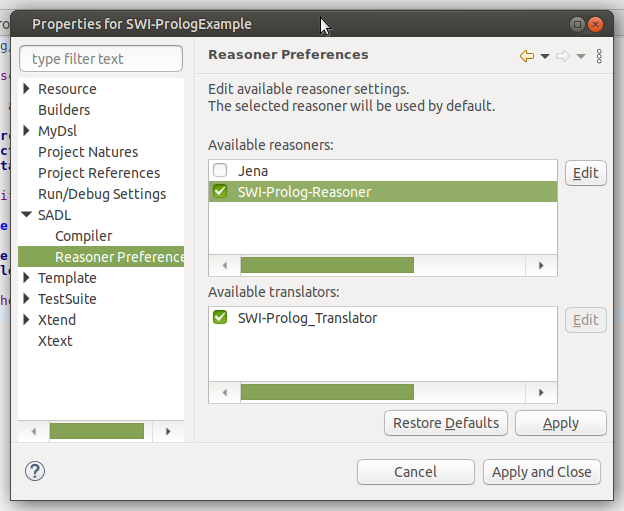Click the help question mark icon
The height and width of the screenshot is (511, 624).
tap(35, 471)
